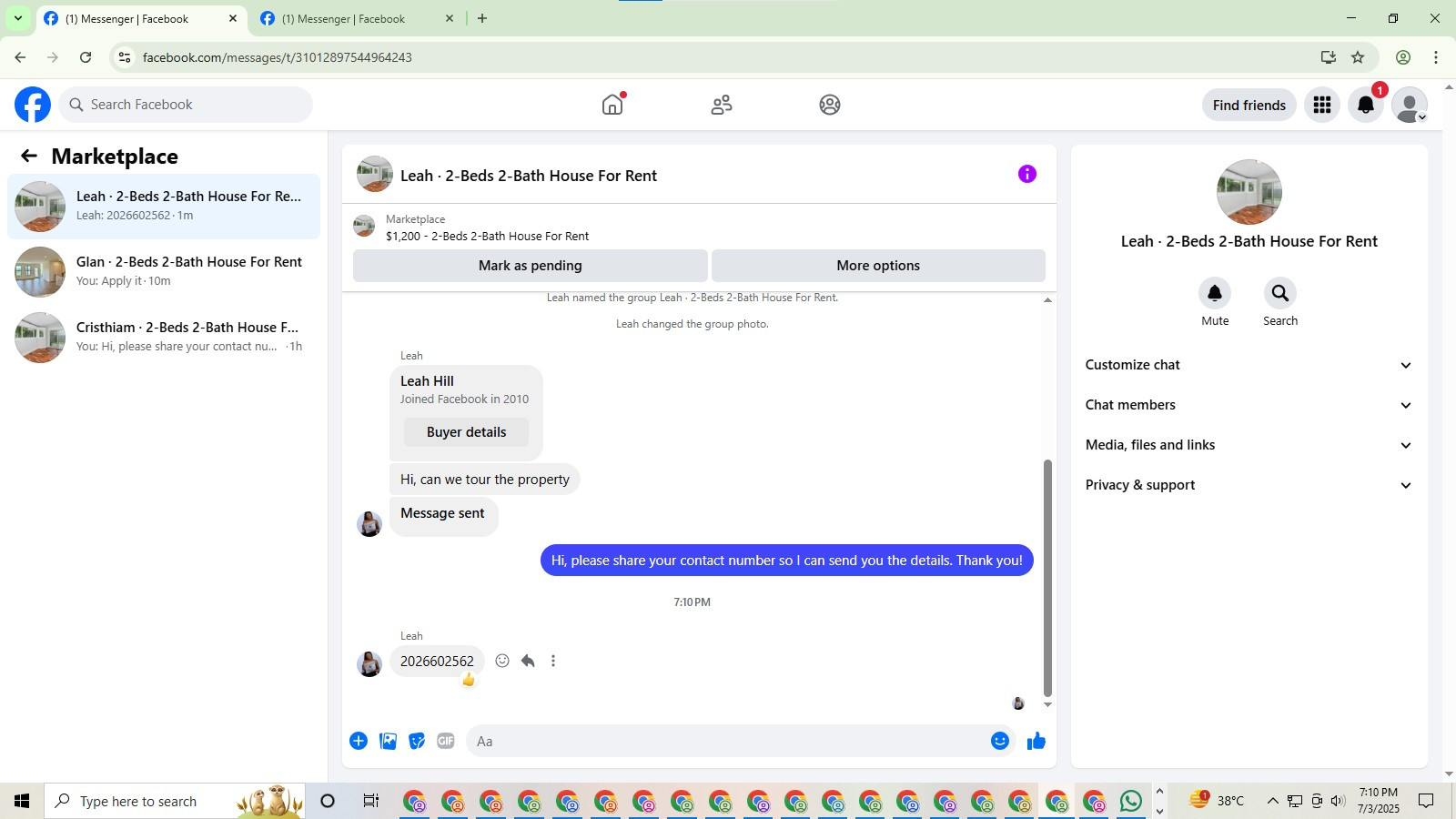Open the $1,200 Marketplace listing link

coord(487,236)
